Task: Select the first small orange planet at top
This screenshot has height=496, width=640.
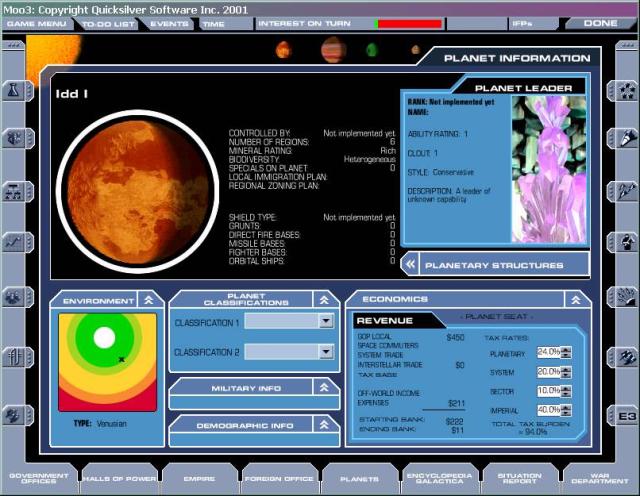Action: [283, 50]
